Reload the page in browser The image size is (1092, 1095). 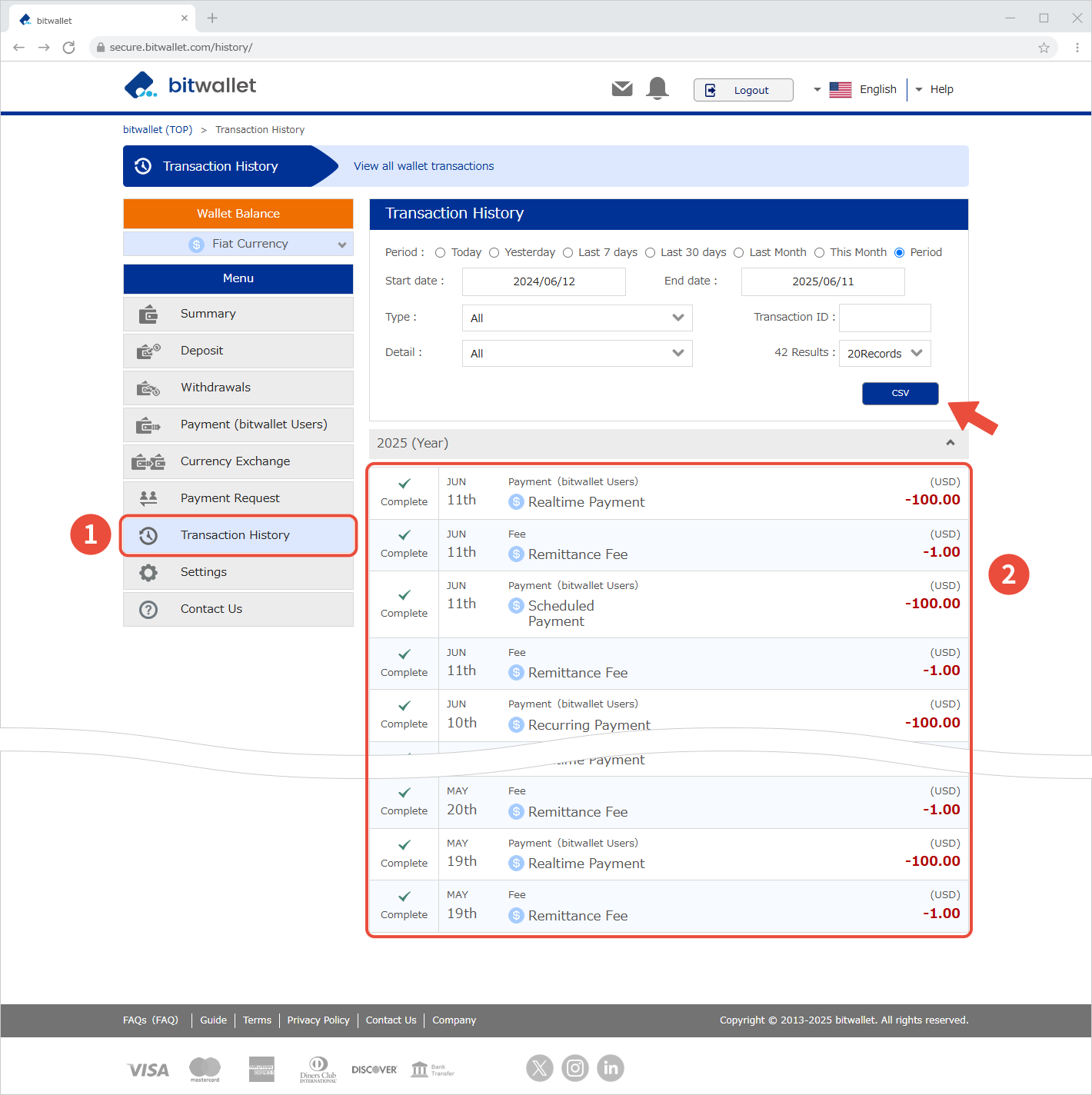[69, 48]
